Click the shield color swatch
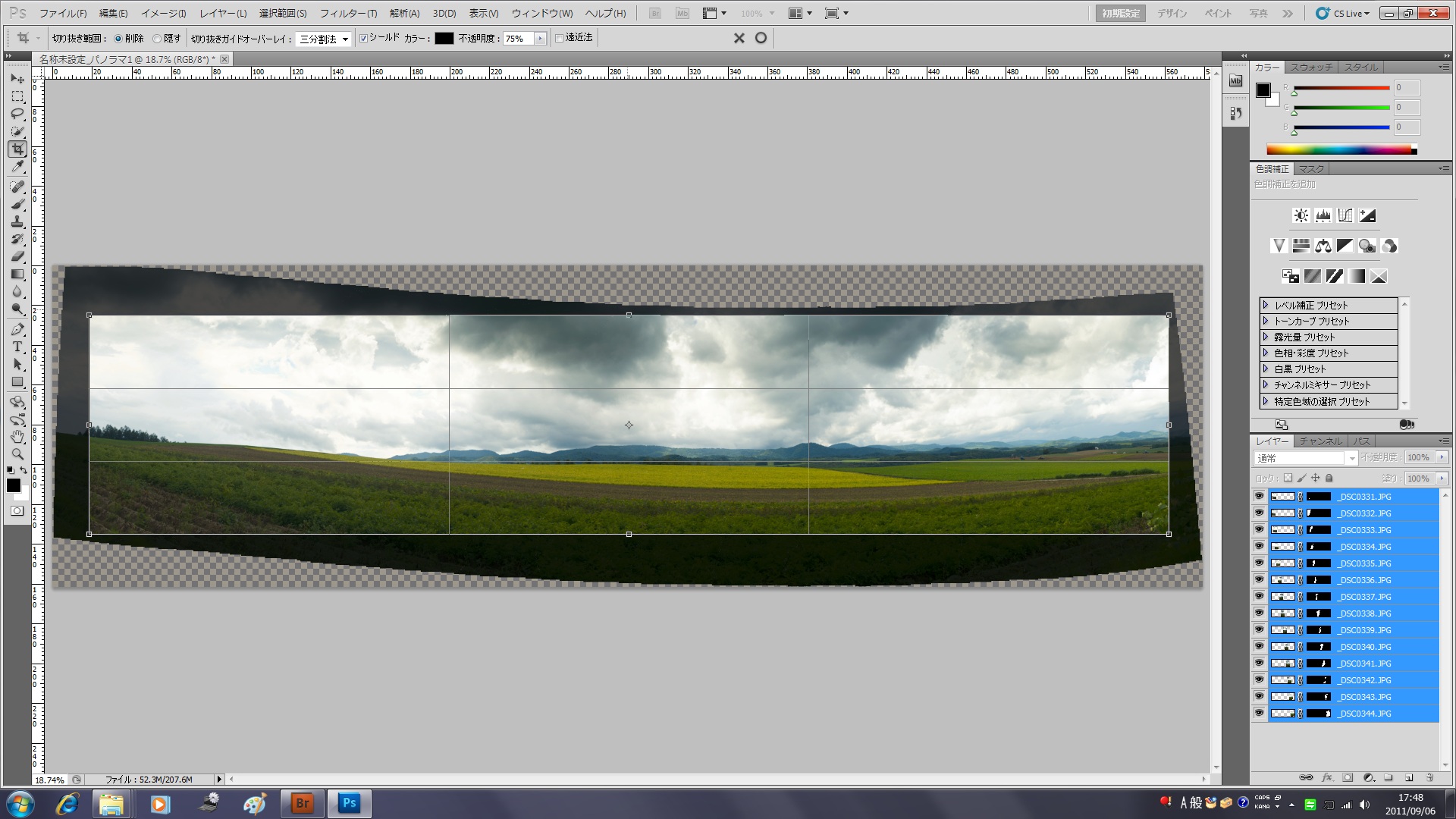 (x=444, y=39)
